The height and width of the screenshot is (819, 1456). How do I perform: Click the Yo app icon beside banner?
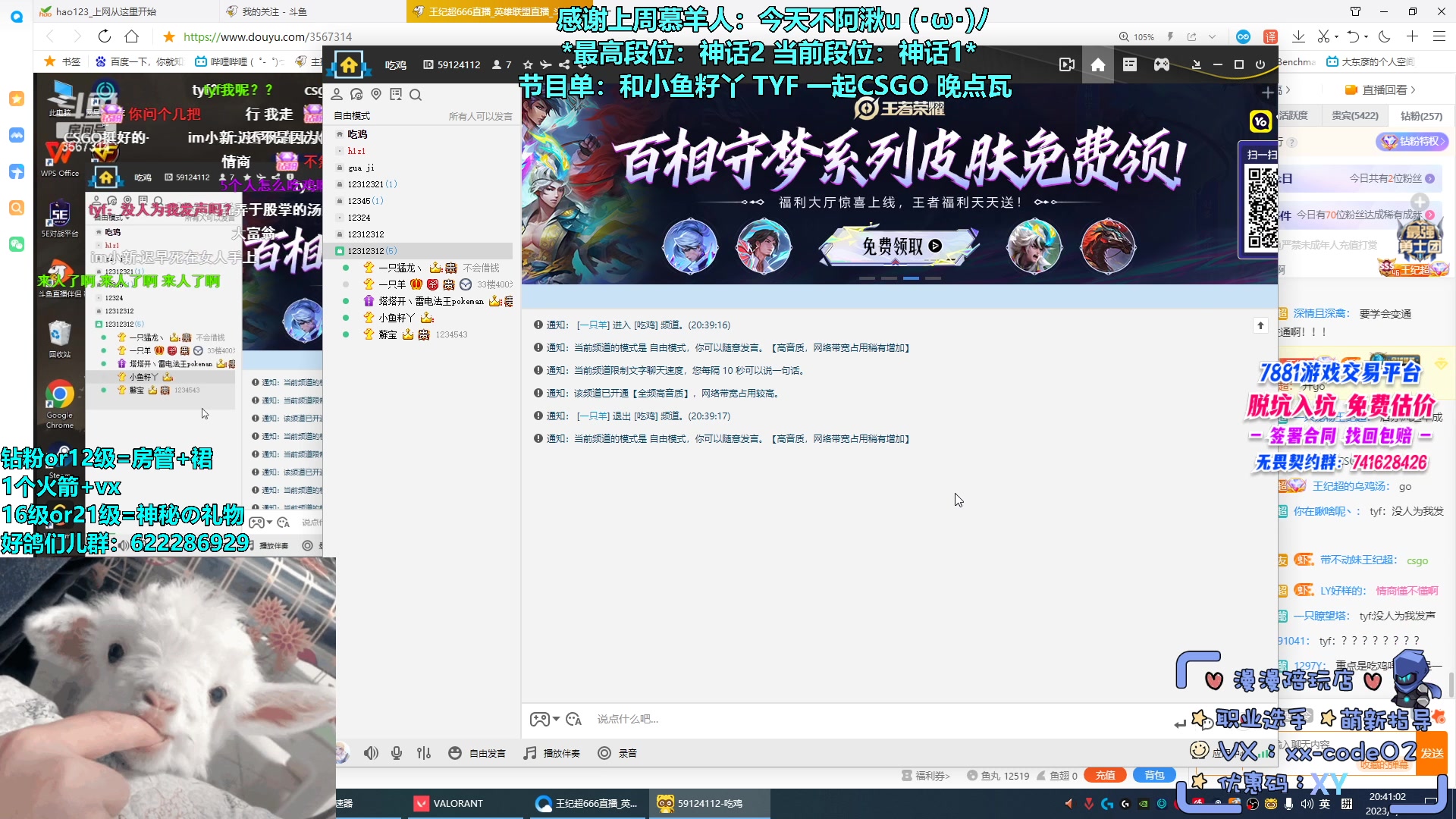[x=1260, y=121]
